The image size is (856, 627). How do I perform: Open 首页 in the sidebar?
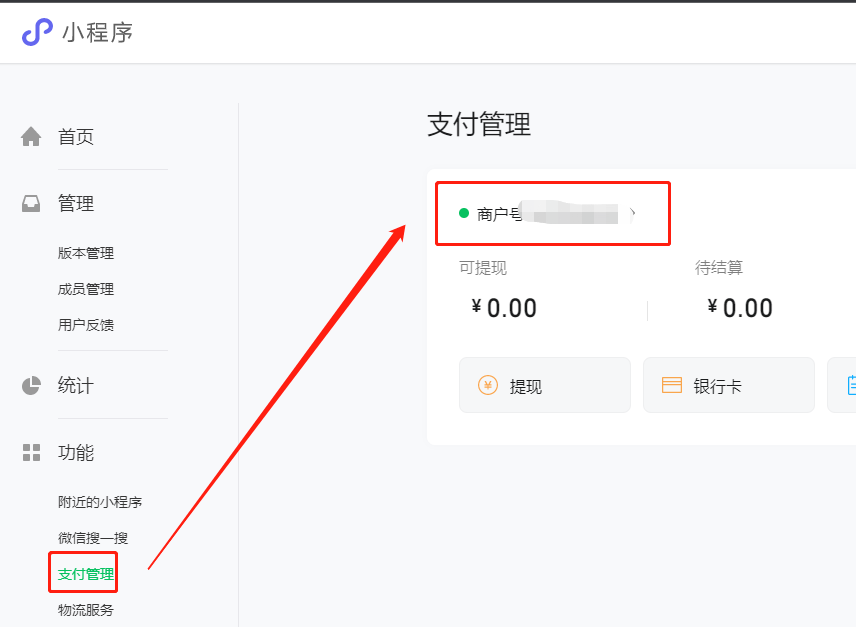(x=76, y=137)
